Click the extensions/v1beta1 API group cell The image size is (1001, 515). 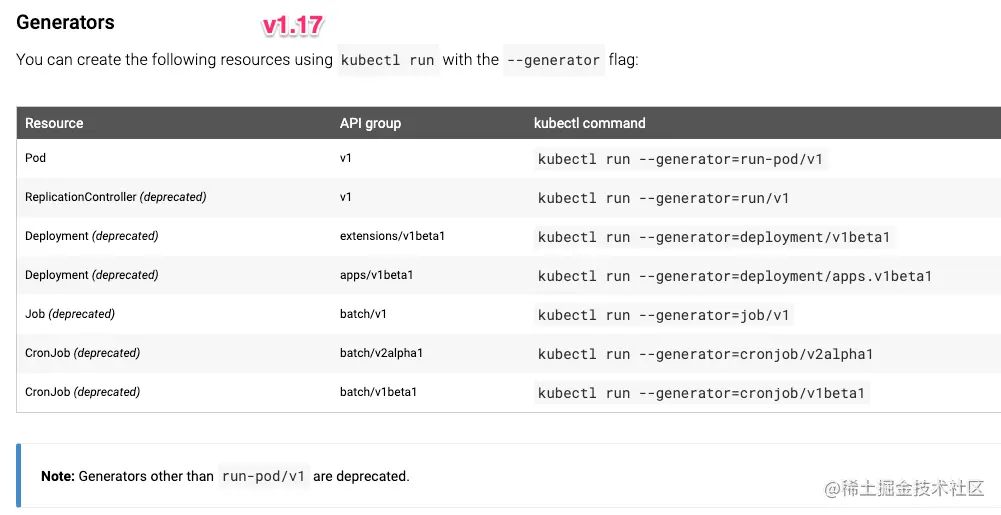(392, 236)
